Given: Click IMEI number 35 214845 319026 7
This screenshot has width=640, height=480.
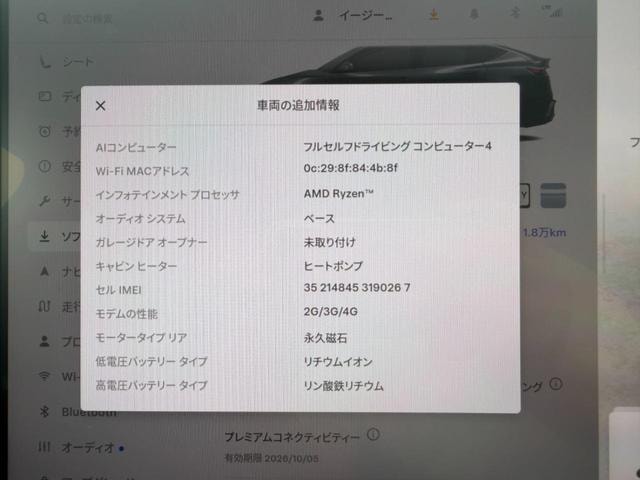Looking at the screenshot, I should (x=357, y=288).
